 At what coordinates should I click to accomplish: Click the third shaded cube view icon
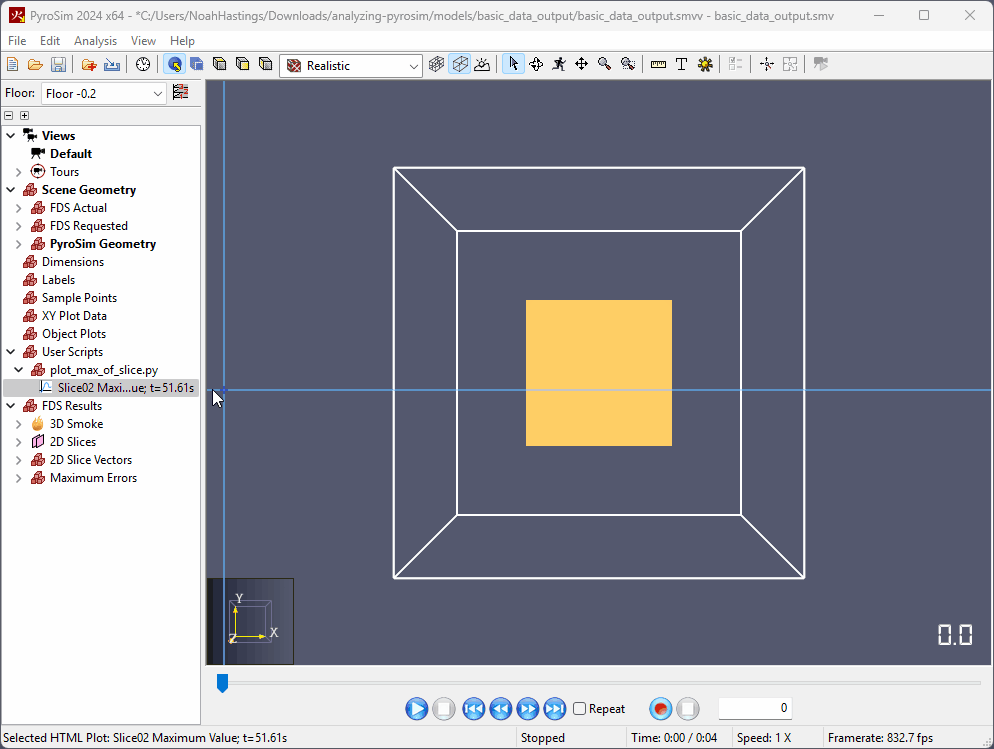pyautogui.click(x=266, y=65)
